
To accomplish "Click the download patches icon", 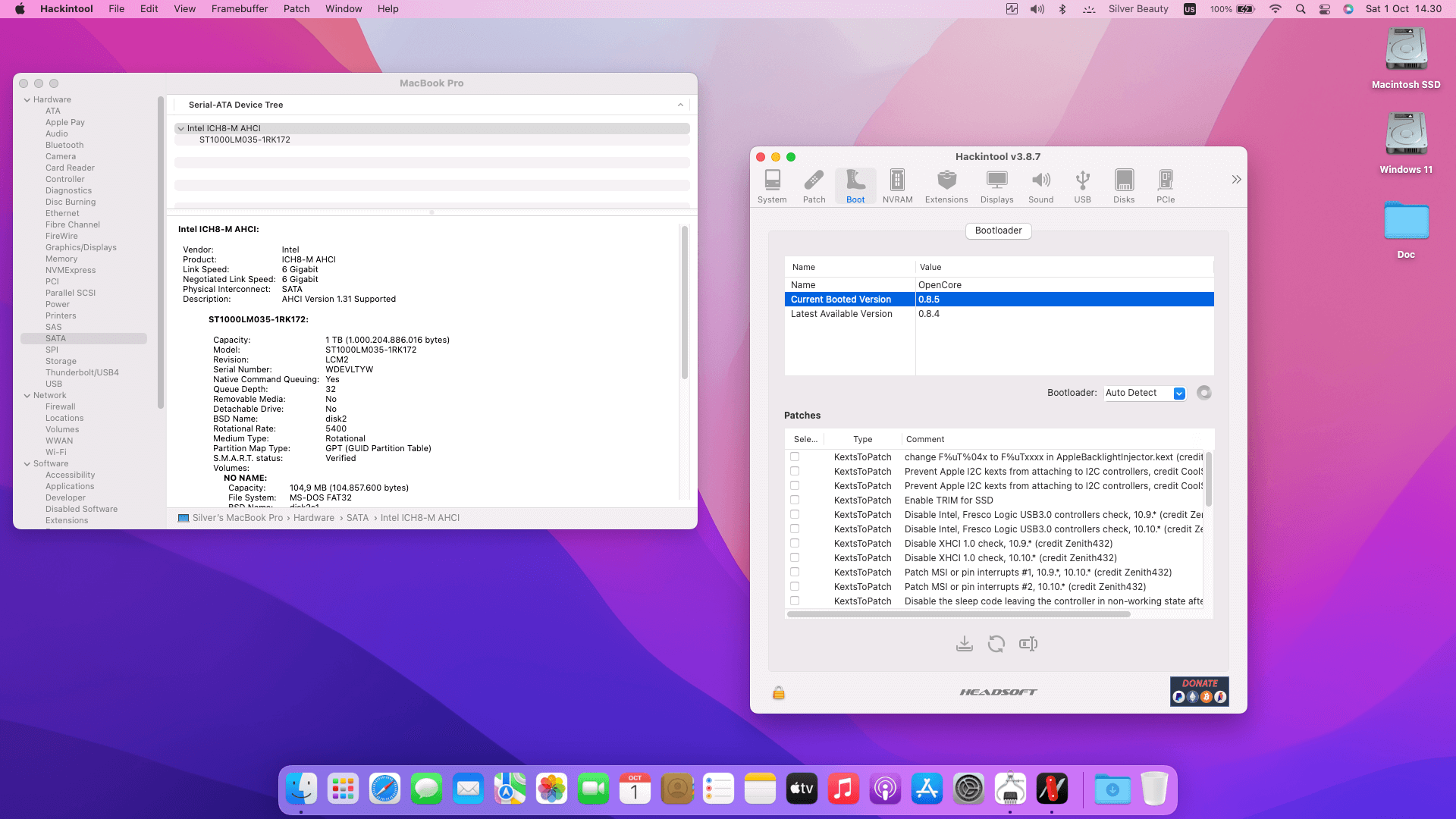I will [964, 644].
